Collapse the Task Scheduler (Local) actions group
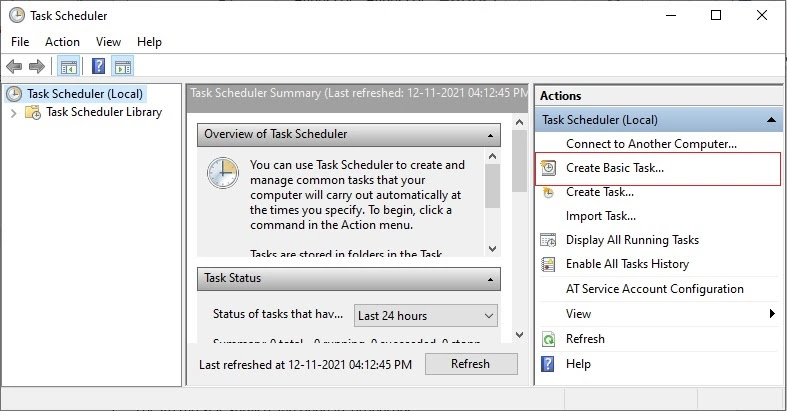This screenshot has height=411, width=787. pyautogui.click(x=771, y=120)
